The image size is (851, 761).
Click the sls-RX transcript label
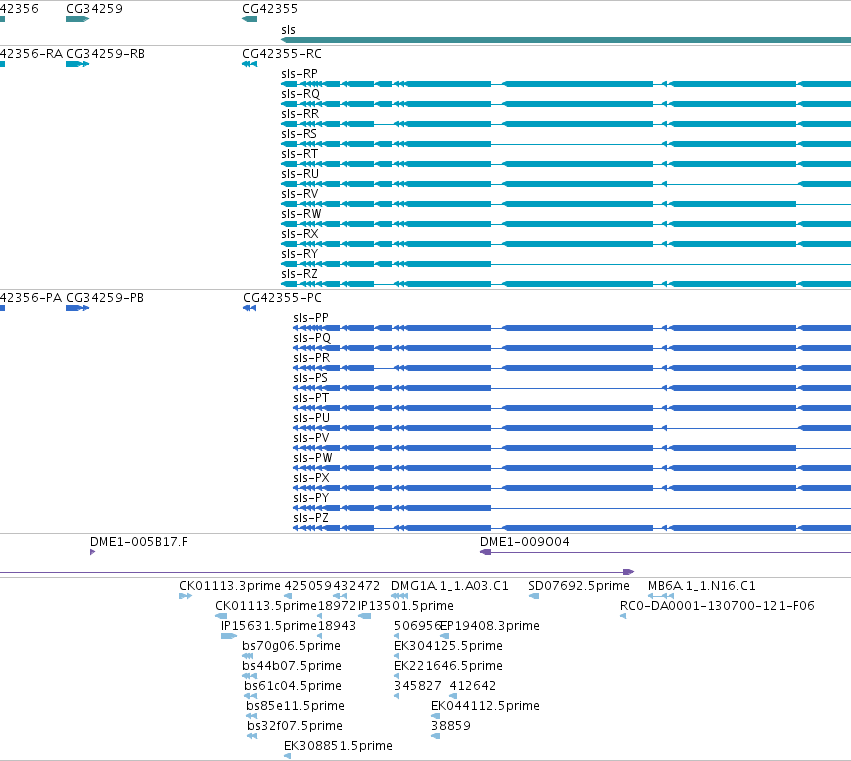(x=299, y=234)
